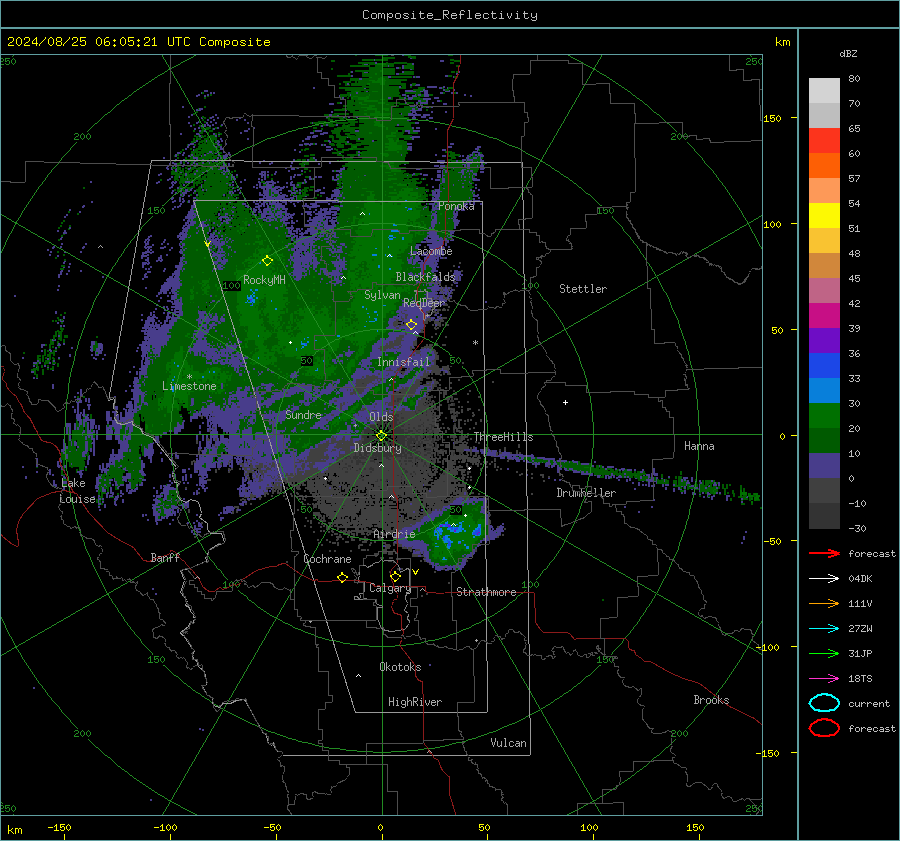This screenshot has height=841, width=900.
Task: Click the black 50 range label west of Innisfail
Action: [x=307, y=361]
